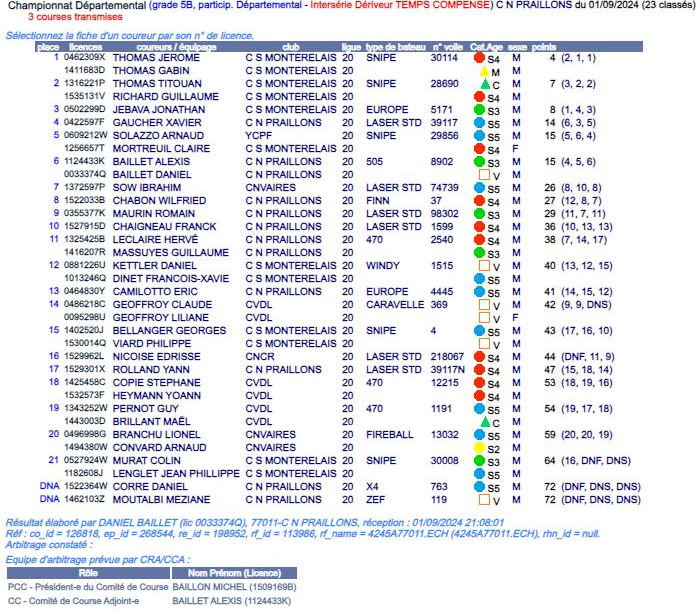
Task: Click 'PCC - Président-e du Comité de Course'
Action: pyautogui.click(x=88, y=587)
